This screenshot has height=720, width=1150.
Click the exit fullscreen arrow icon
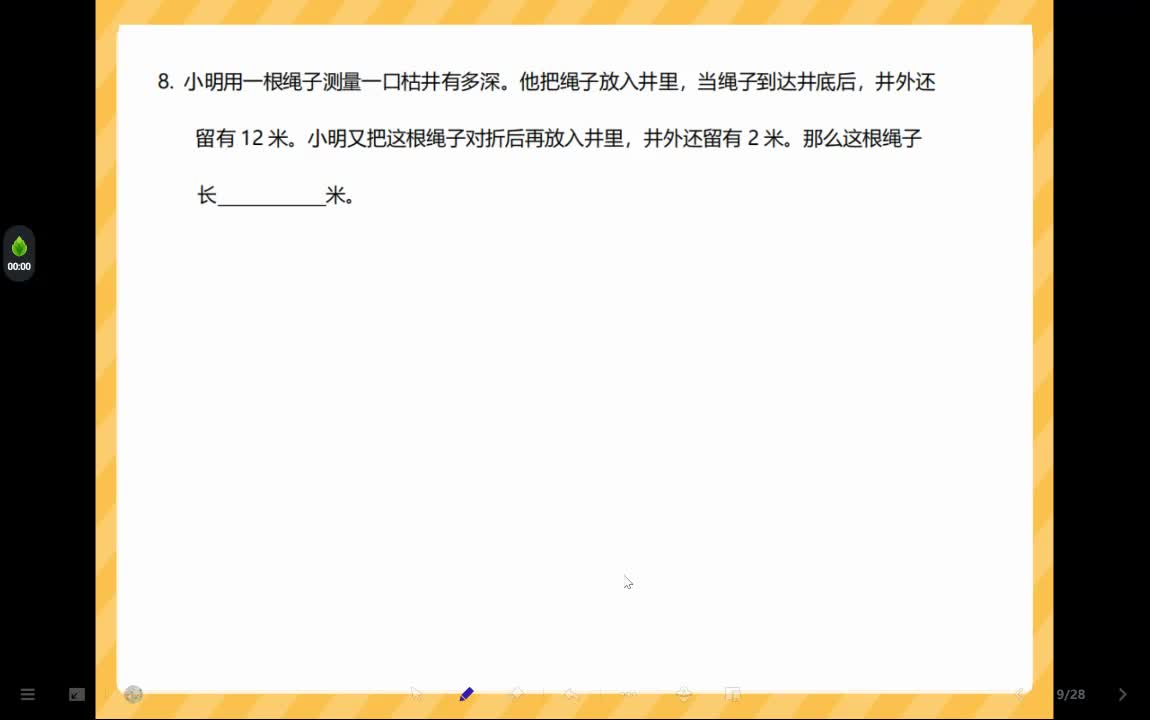(77, 694)
